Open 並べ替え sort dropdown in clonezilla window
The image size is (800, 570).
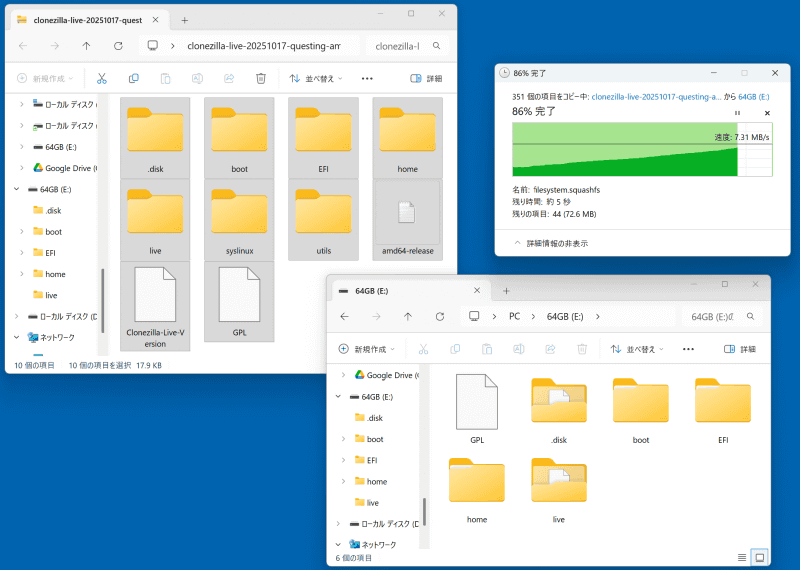click(x=316, y=79)
